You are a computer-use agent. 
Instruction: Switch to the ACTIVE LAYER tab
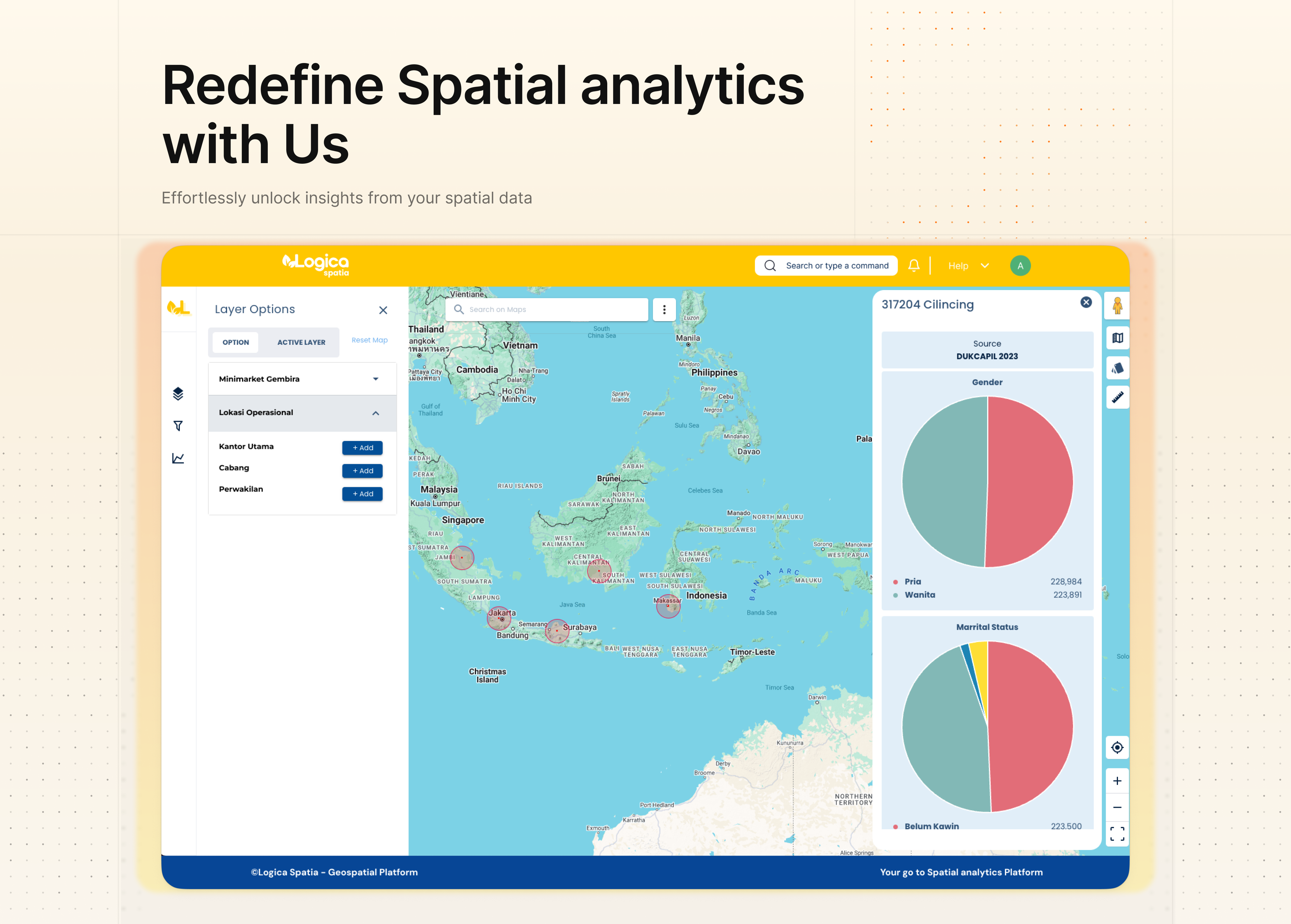[x=301, y=343]
